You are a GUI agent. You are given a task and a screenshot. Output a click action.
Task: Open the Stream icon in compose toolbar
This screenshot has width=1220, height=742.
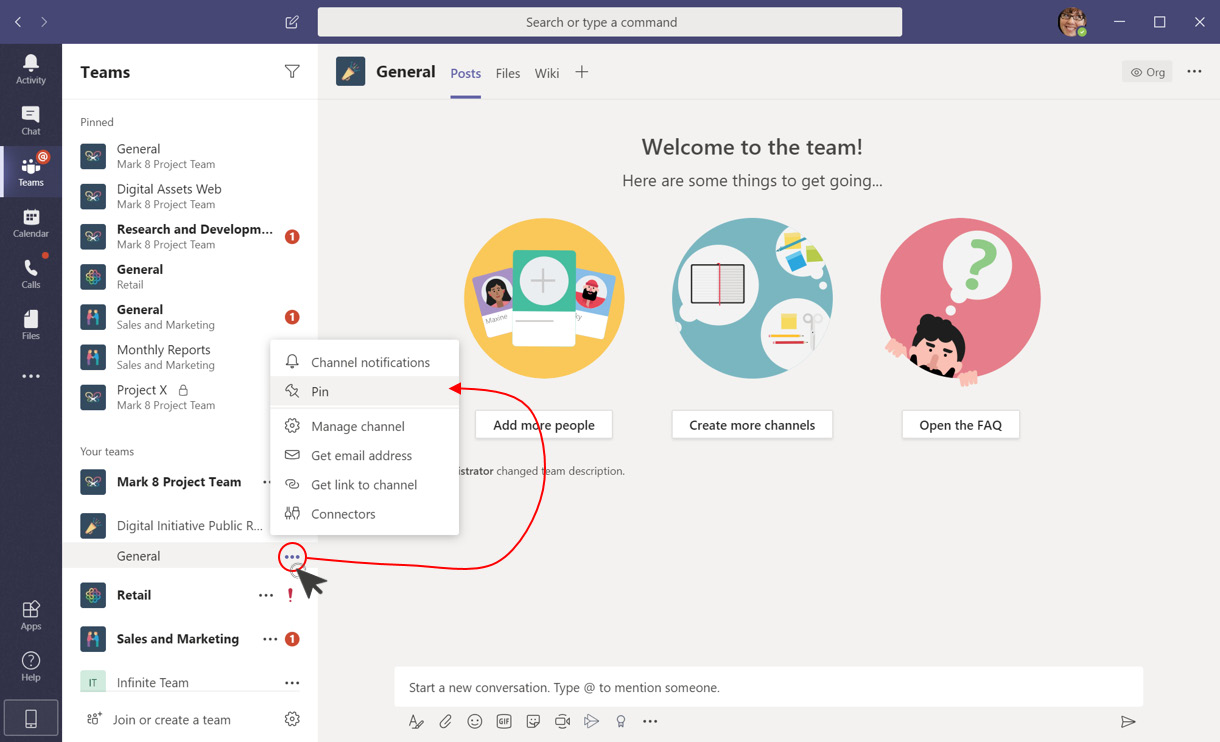click(592, 721)
